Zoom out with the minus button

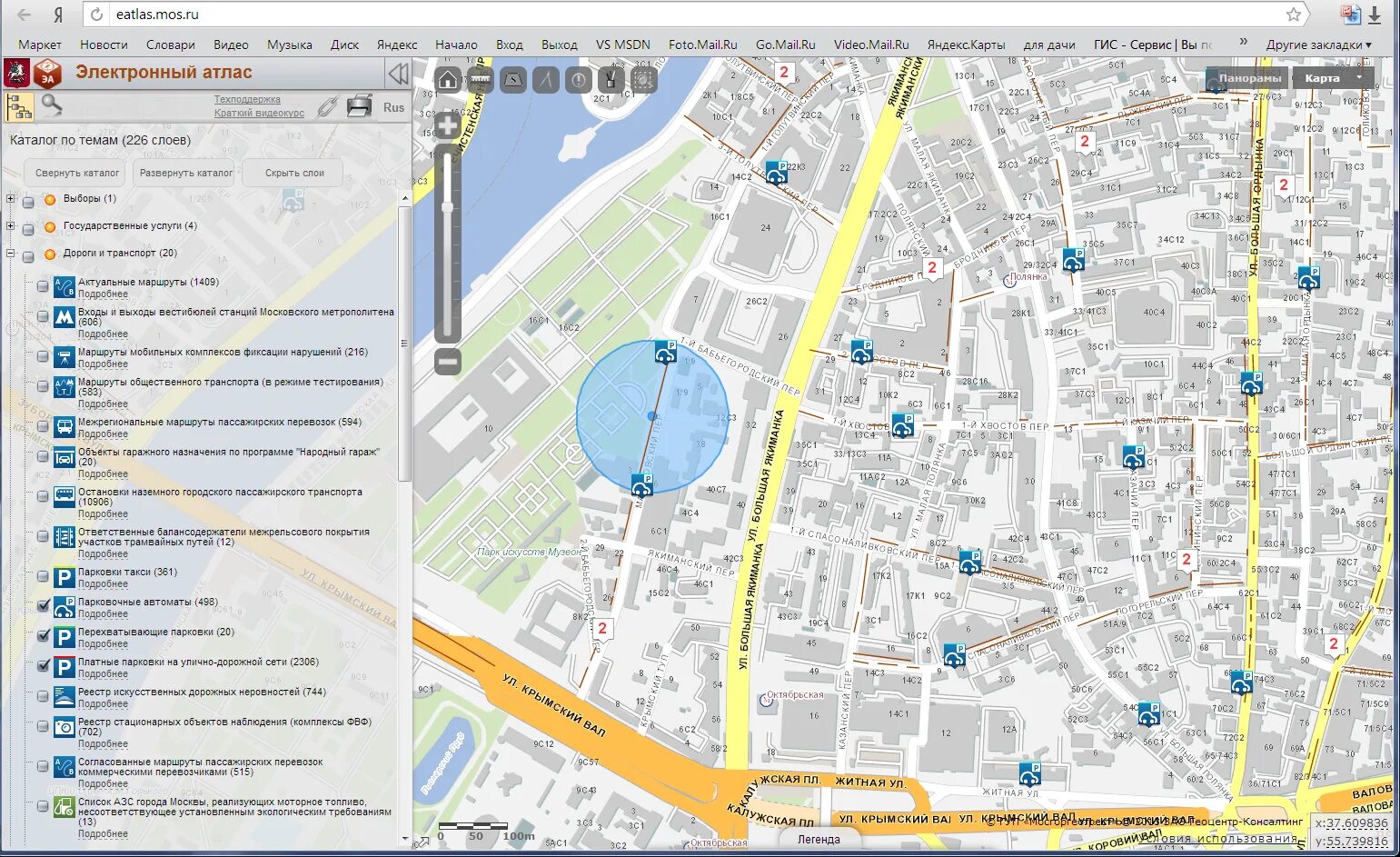pyautogui.click(x=447, y=362)
